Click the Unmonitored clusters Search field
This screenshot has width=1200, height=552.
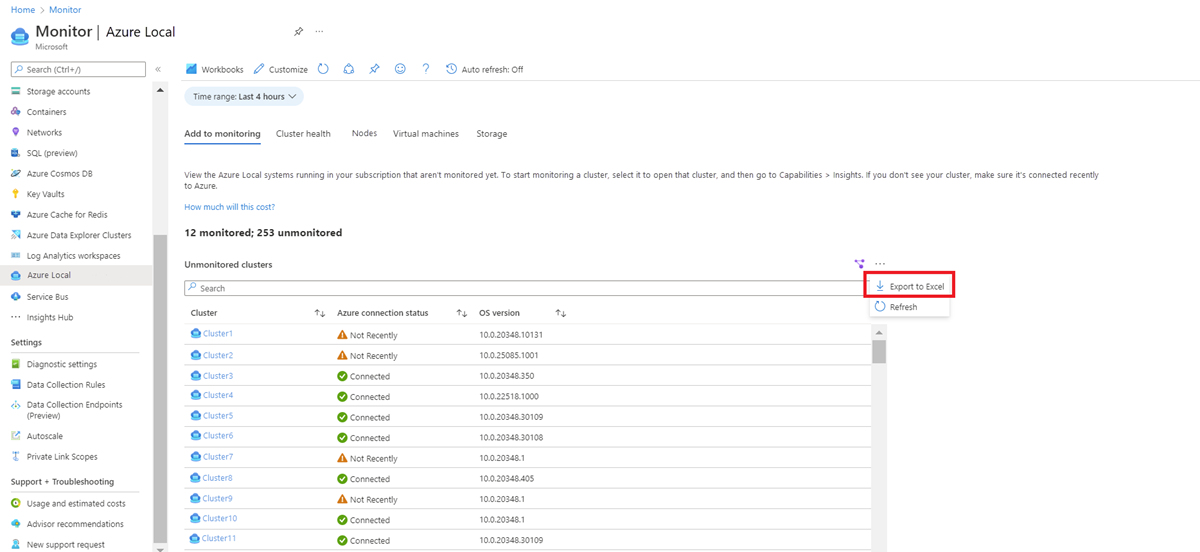(x=528, y=288)
